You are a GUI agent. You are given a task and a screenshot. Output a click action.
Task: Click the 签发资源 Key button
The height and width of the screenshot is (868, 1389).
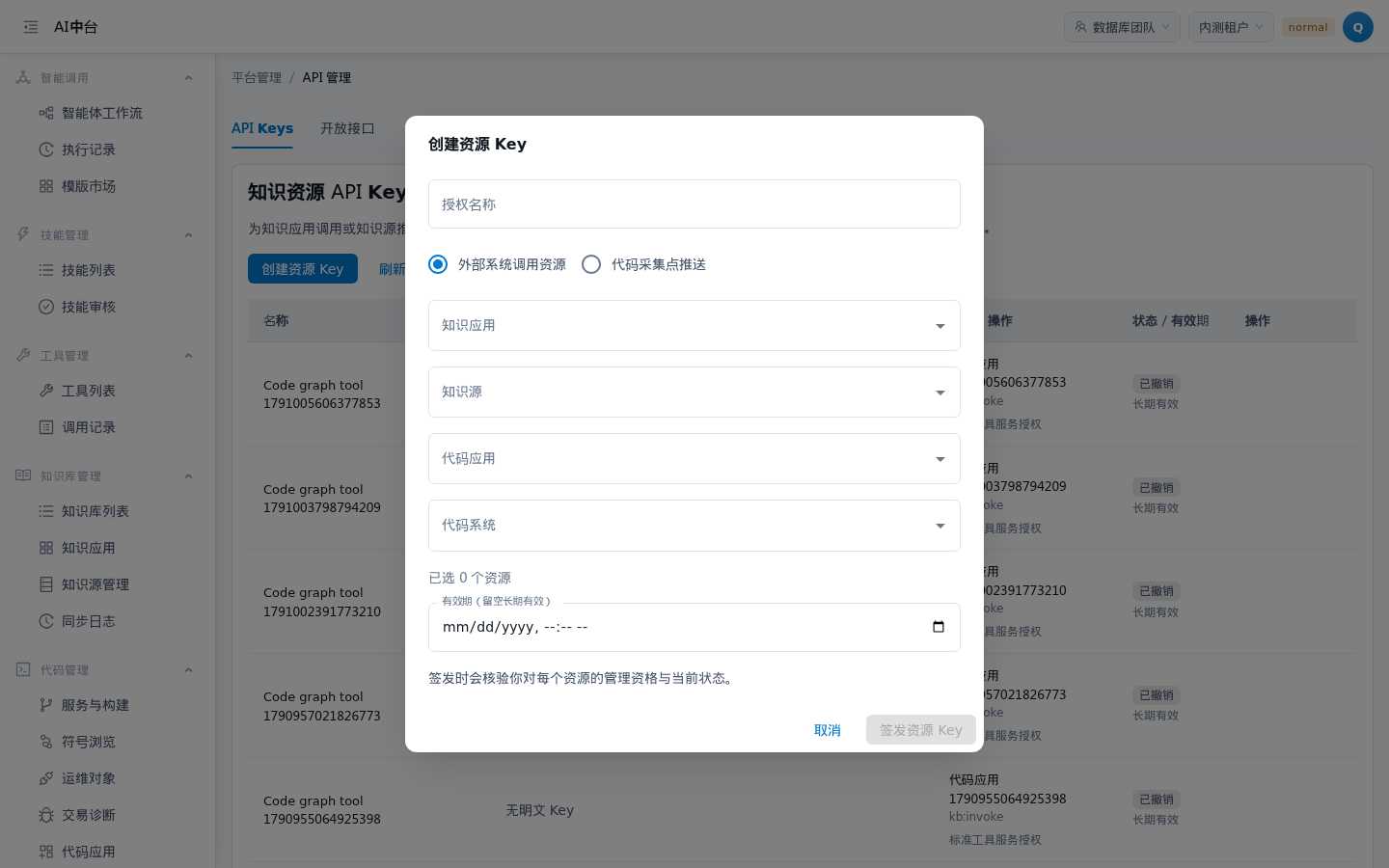pyautogui.click(x=921, y=730)
